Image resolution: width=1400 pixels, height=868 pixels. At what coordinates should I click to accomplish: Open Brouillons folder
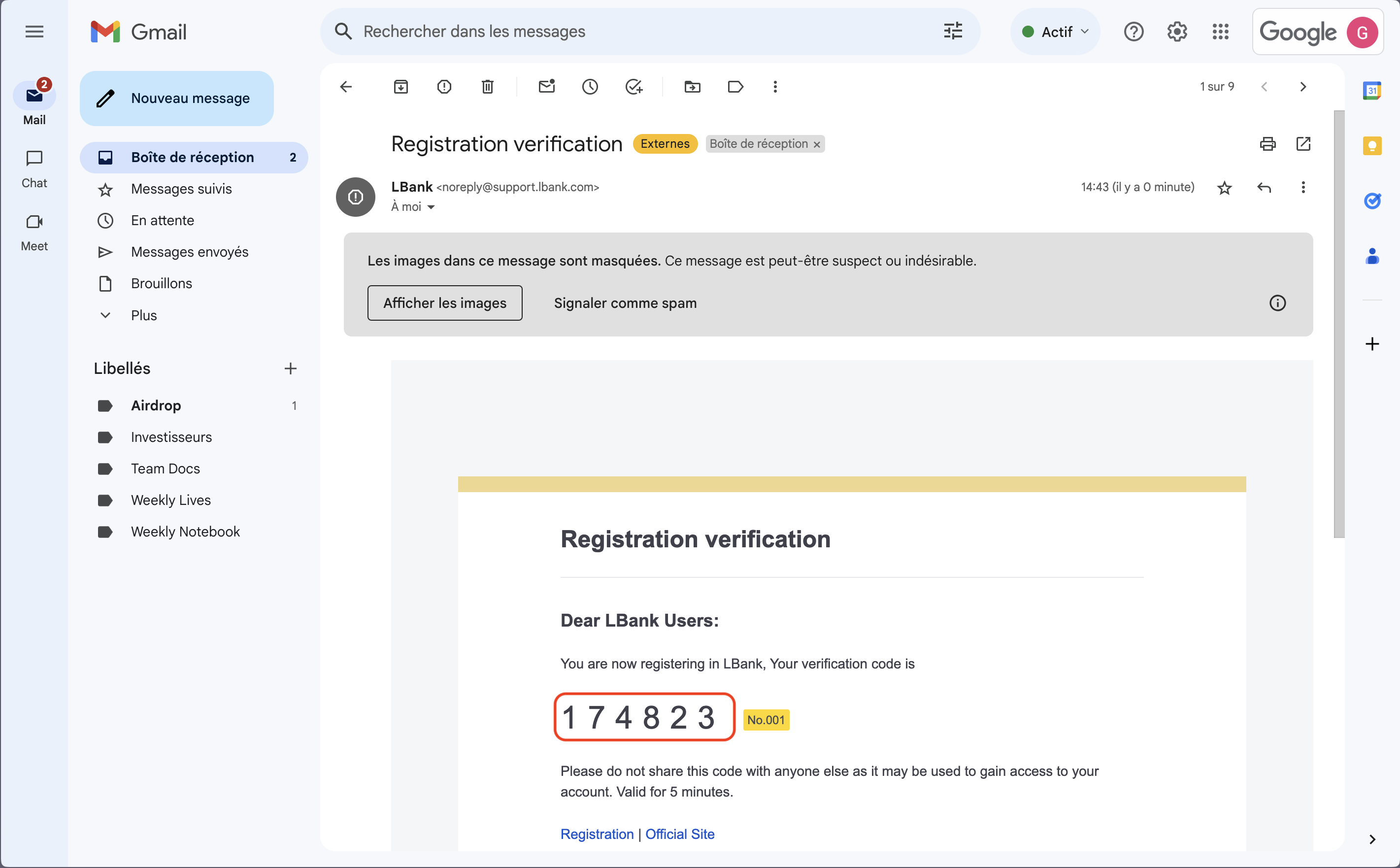[194, 284]
